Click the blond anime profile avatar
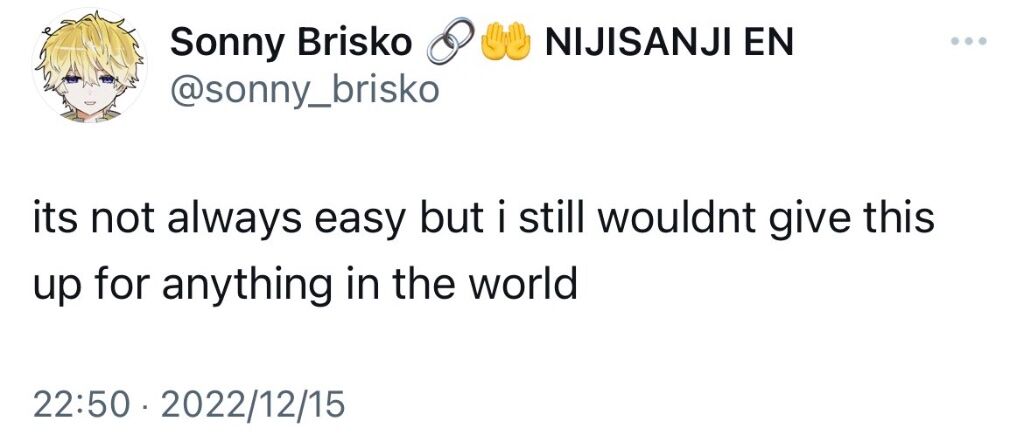The image size is (1024, 442). tap(89, 65)
